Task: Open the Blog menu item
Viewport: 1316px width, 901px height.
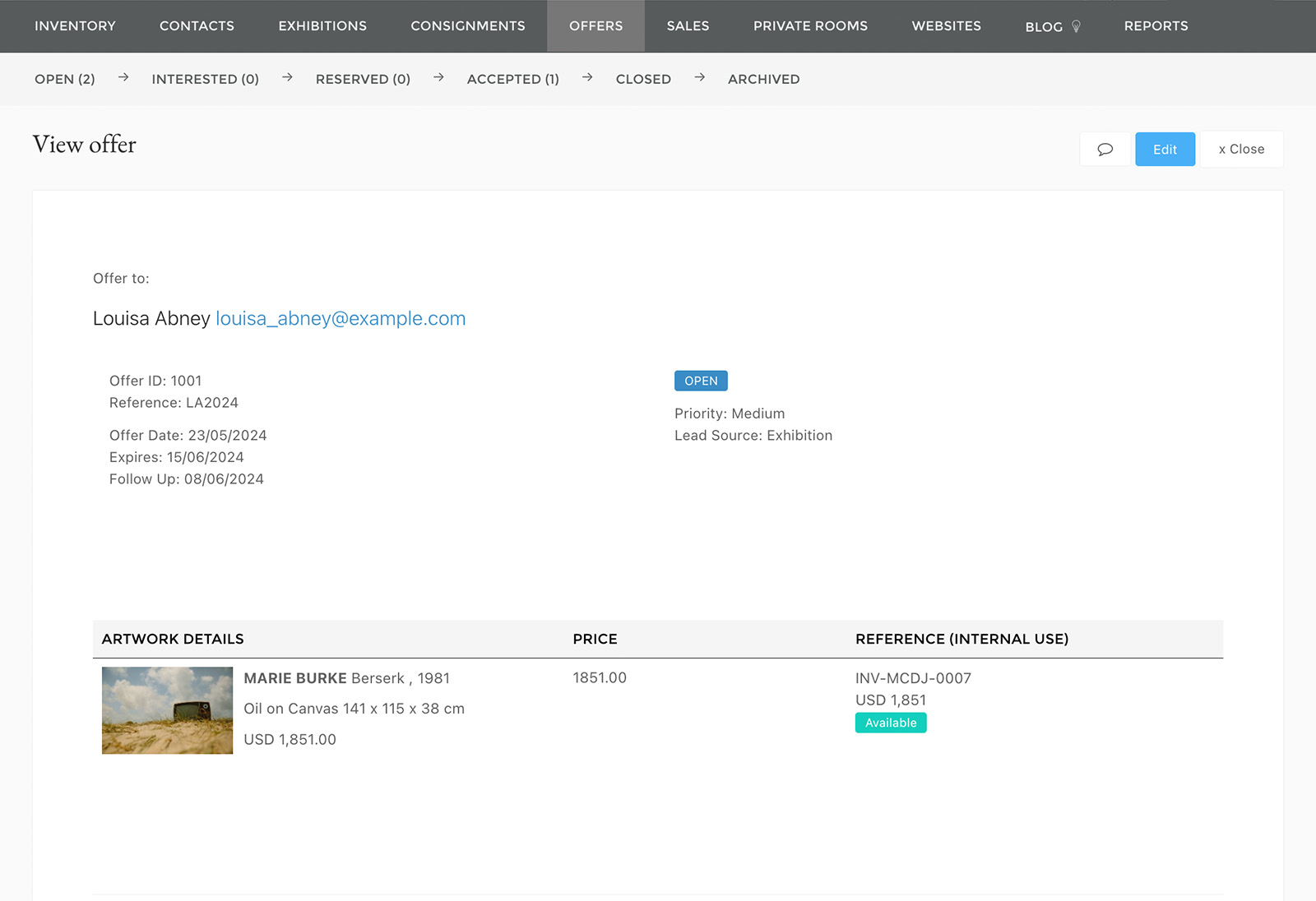Action: point(1044,27)
